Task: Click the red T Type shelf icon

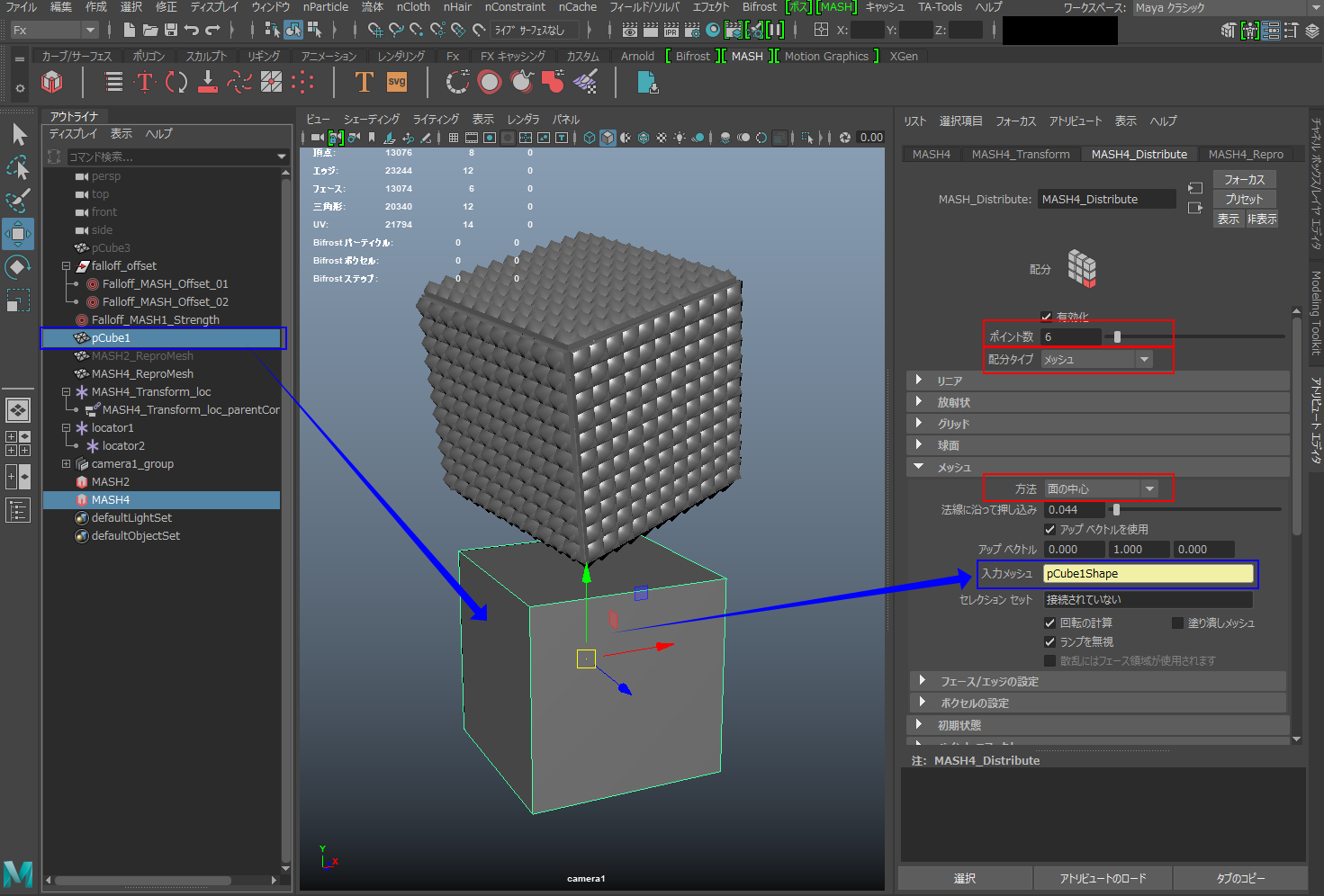Action: 144,82
